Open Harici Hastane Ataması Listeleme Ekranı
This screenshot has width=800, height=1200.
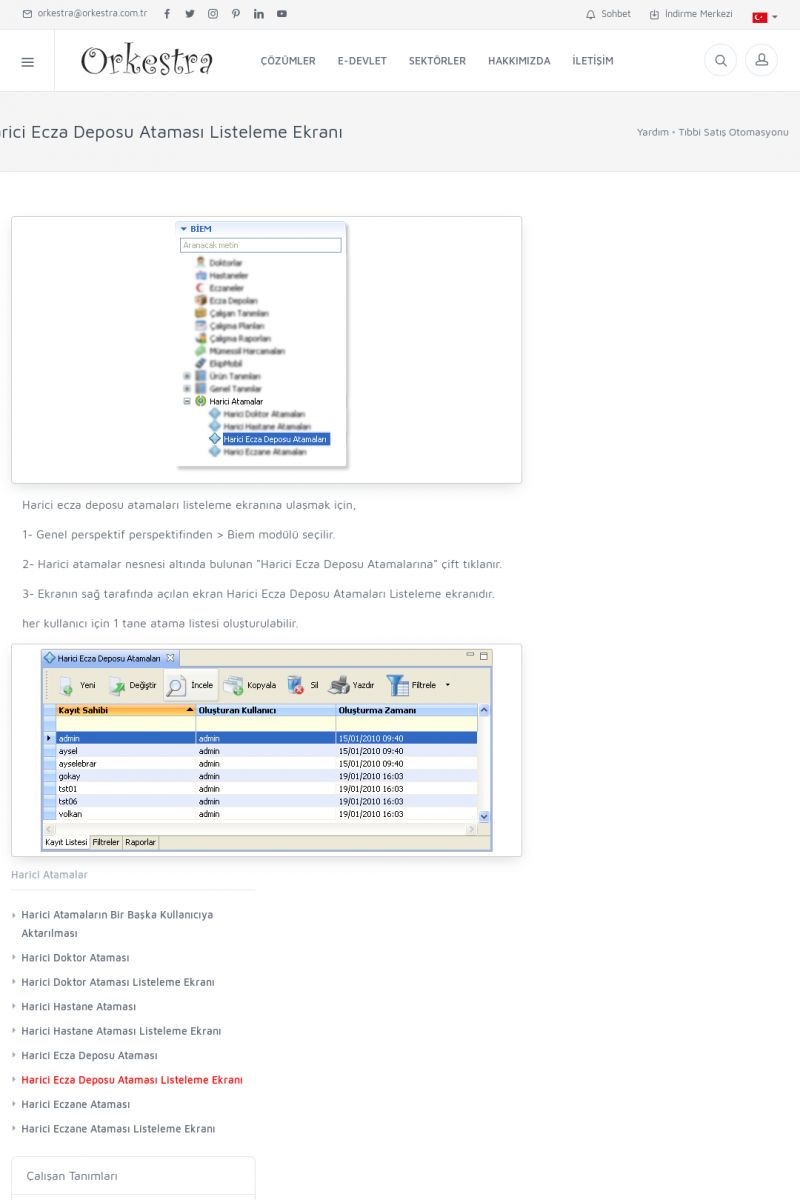[121, 1031]
